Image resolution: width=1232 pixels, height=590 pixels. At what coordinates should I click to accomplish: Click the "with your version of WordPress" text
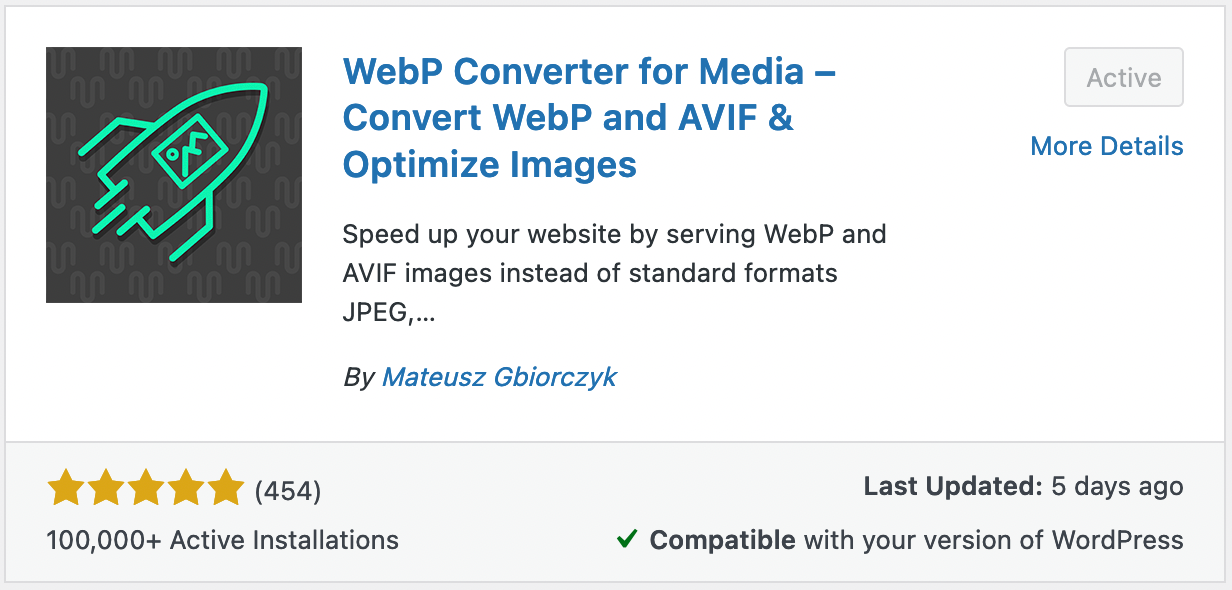click(x=993, y=540)
